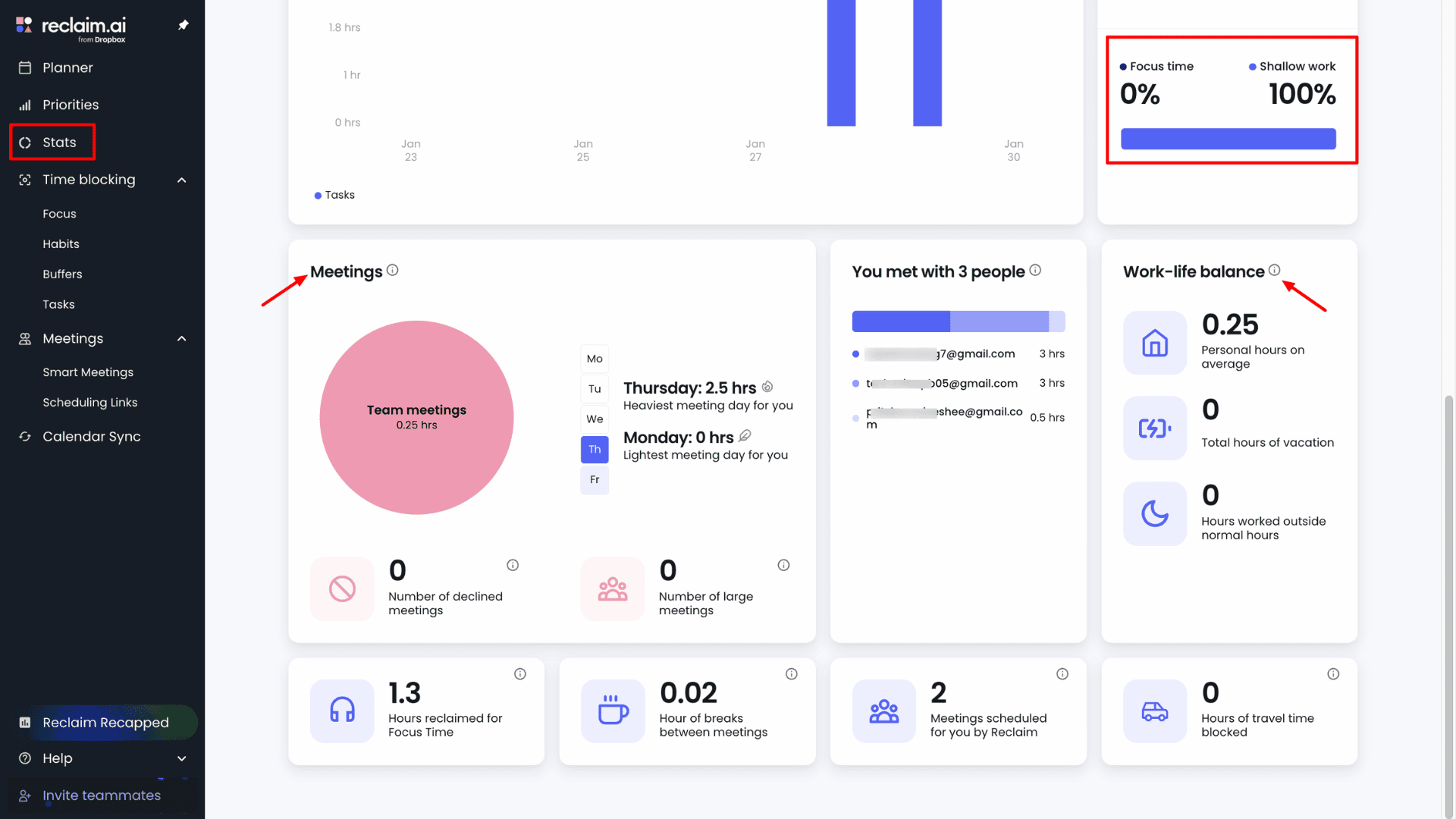Click the Meetings info icon
The height and width of the screenshot is (819, 1456).
[392, 270]
